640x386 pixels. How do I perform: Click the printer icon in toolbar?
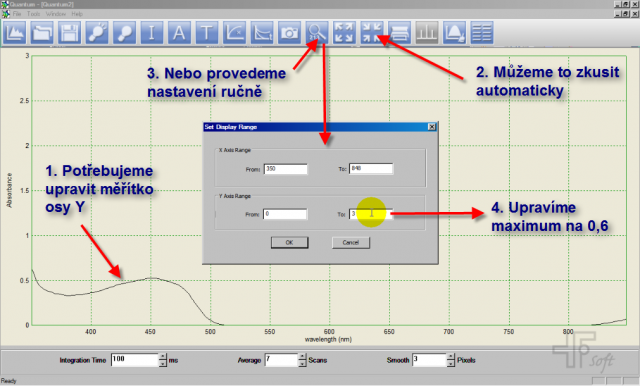(x=400, y=33)
